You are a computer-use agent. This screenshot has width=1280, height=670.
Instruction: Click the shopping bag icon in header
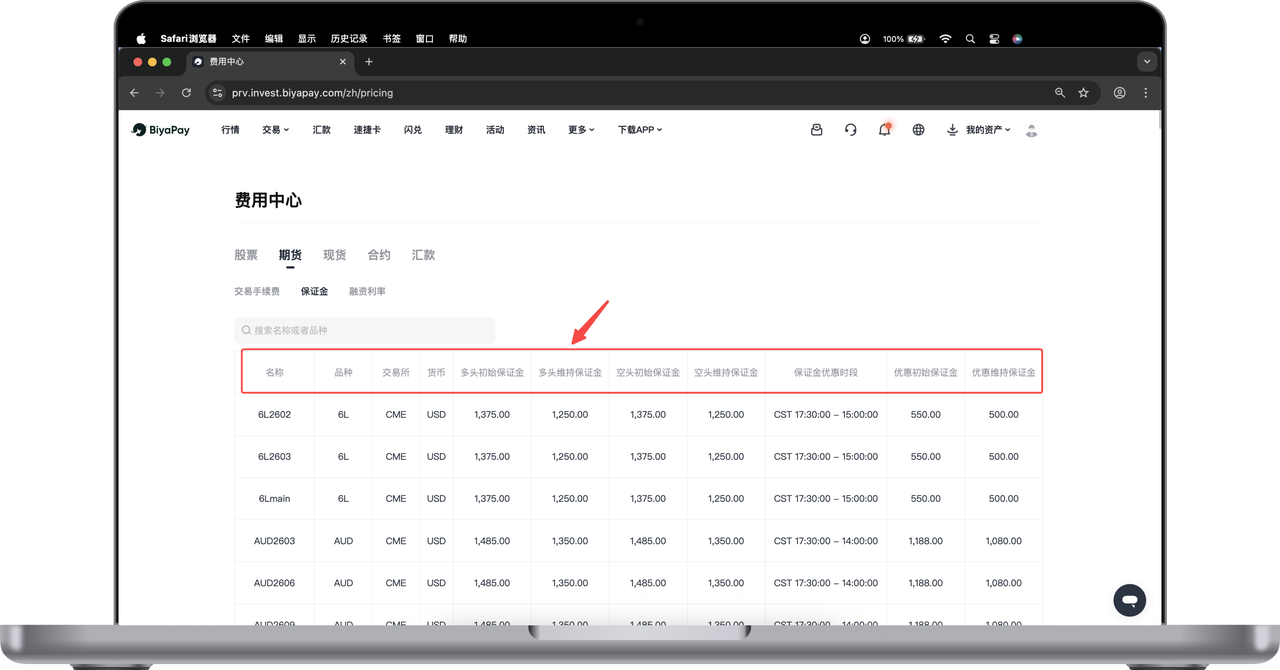coord(816,130)
